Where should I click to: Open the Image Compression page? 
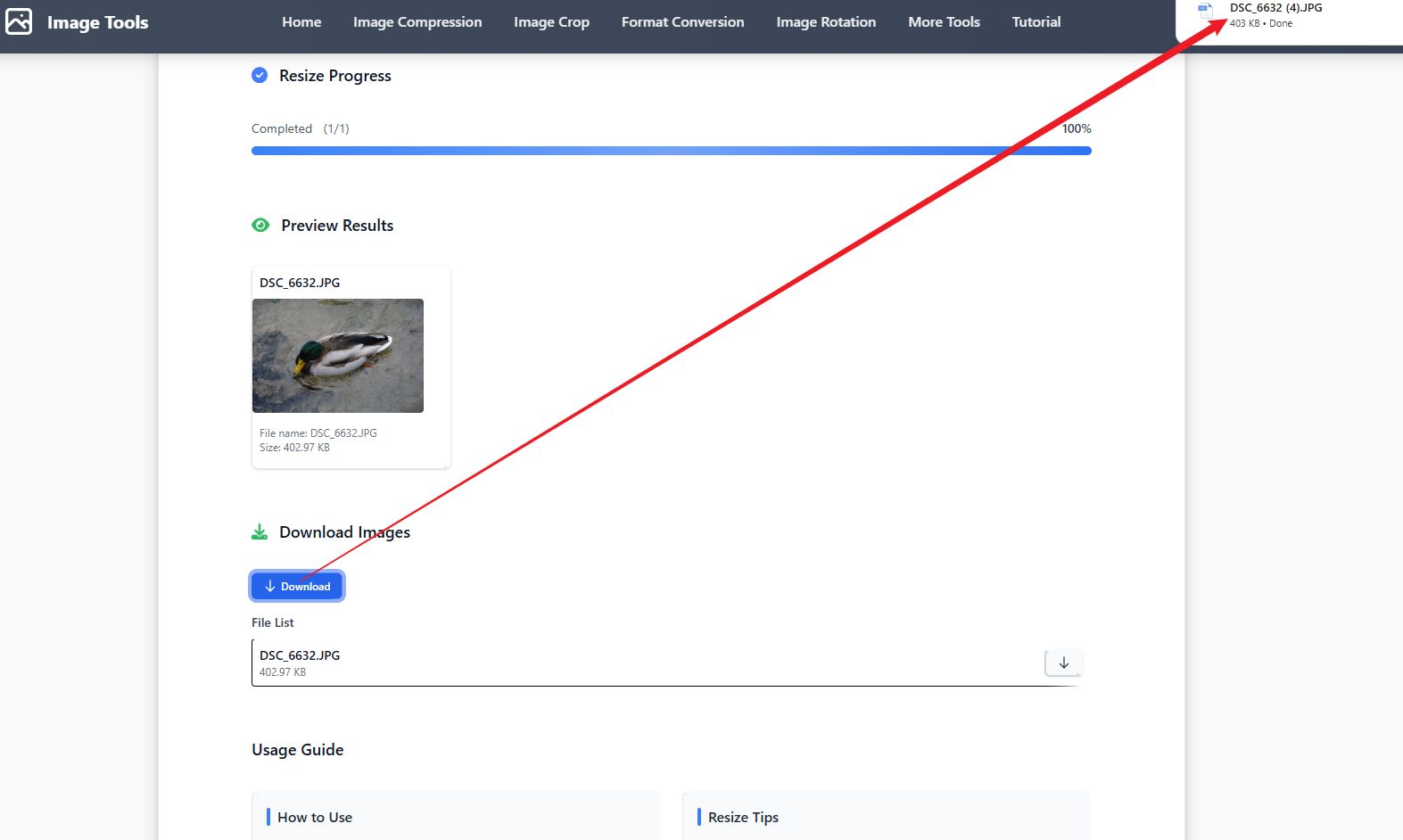(417, 21)
